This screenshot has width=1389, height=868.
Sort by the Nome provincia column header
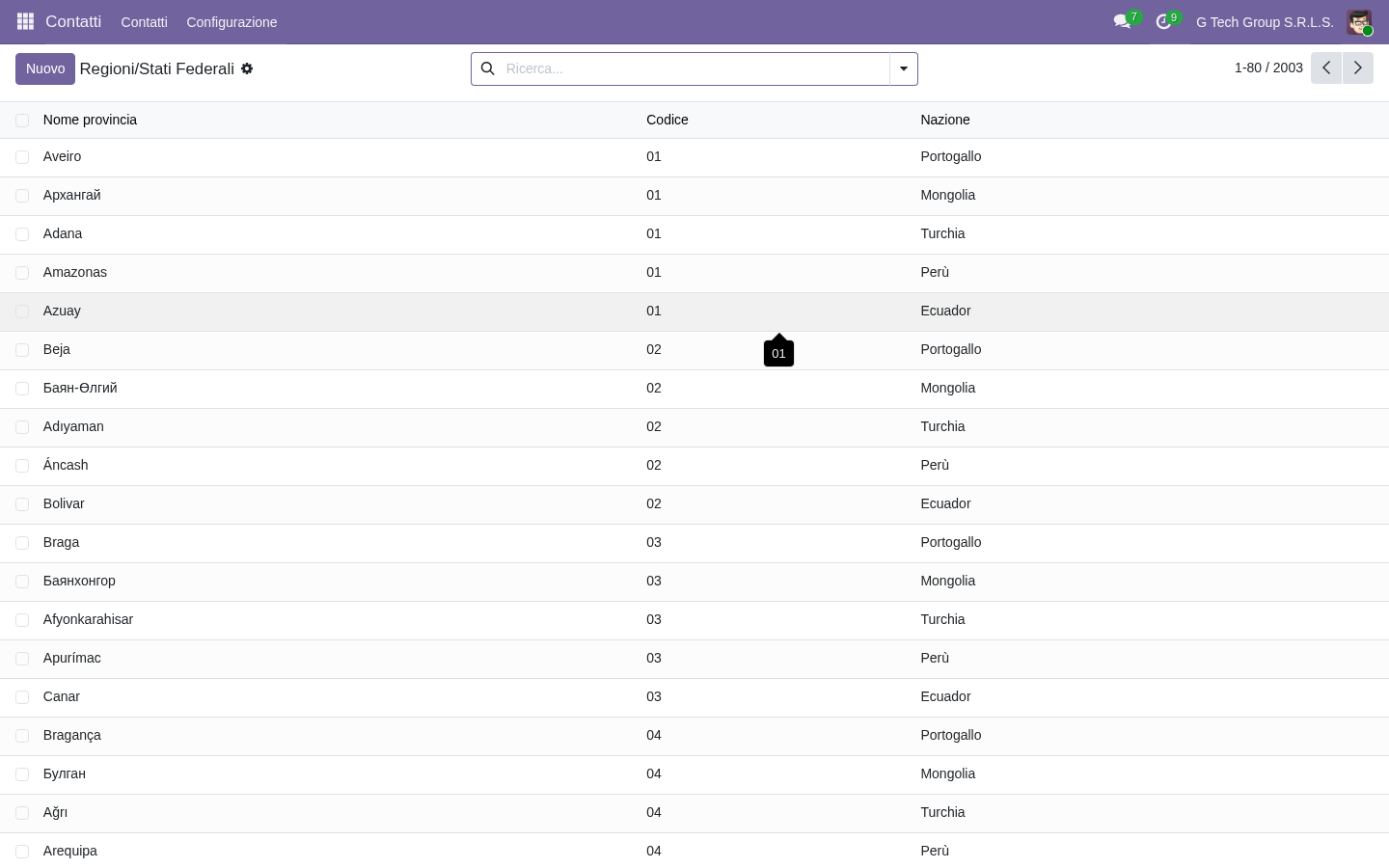pyautogui.click(x=90, y=120)
